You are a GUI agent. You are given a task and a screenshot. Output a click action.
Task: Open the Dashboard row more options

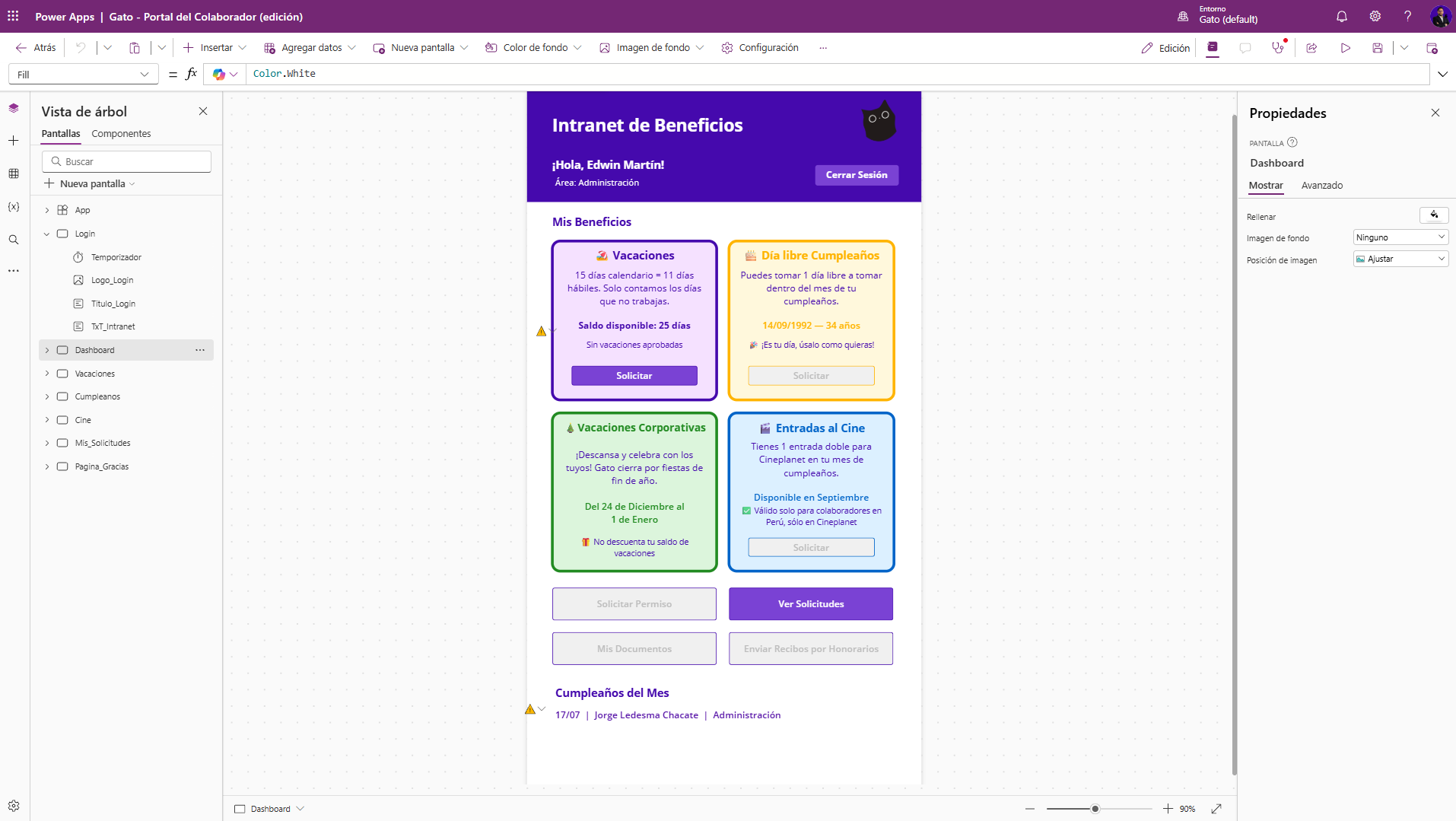(200, 350)
